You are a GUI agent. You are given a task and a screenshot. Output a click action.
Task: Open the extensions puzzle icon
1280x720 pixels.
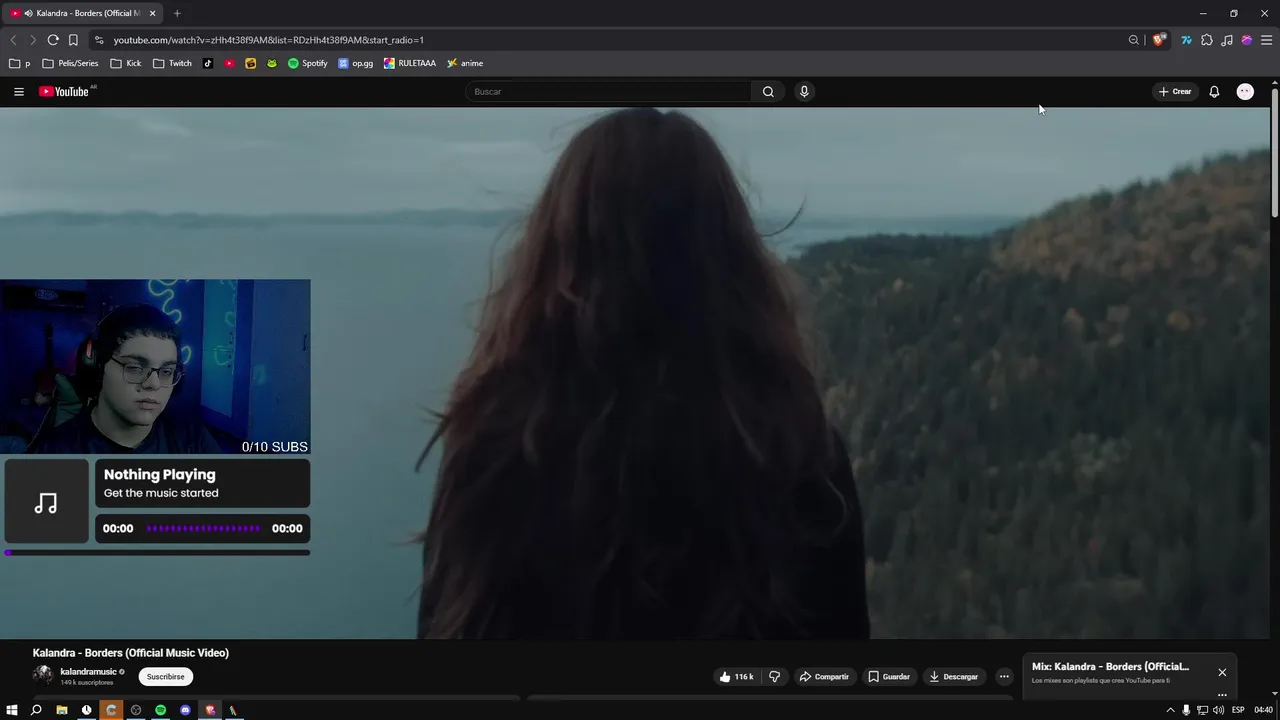click(1207, 40)
